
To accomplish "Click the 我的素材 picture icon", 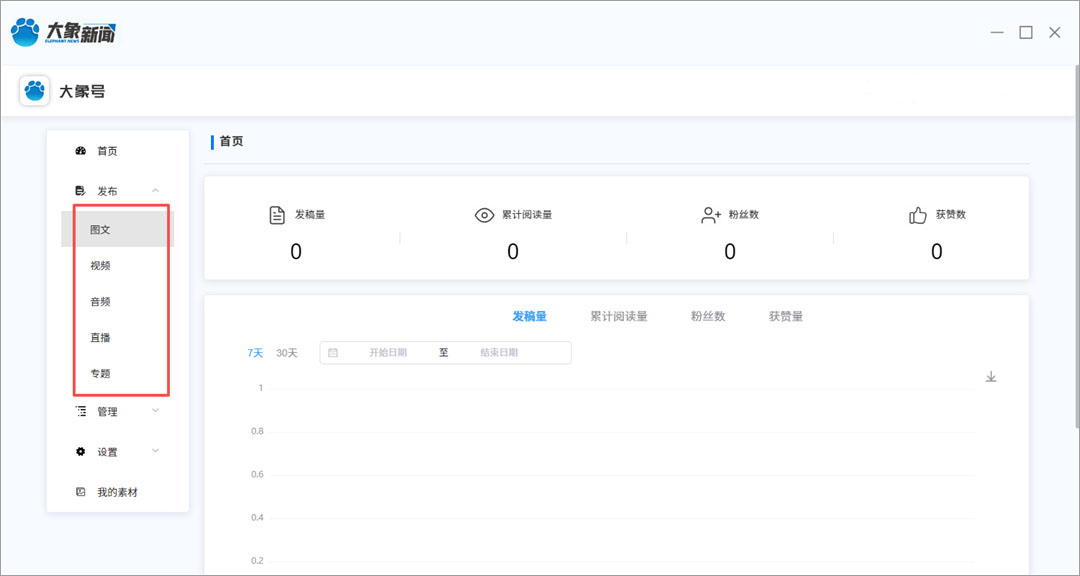I will [x=81, y=492].
